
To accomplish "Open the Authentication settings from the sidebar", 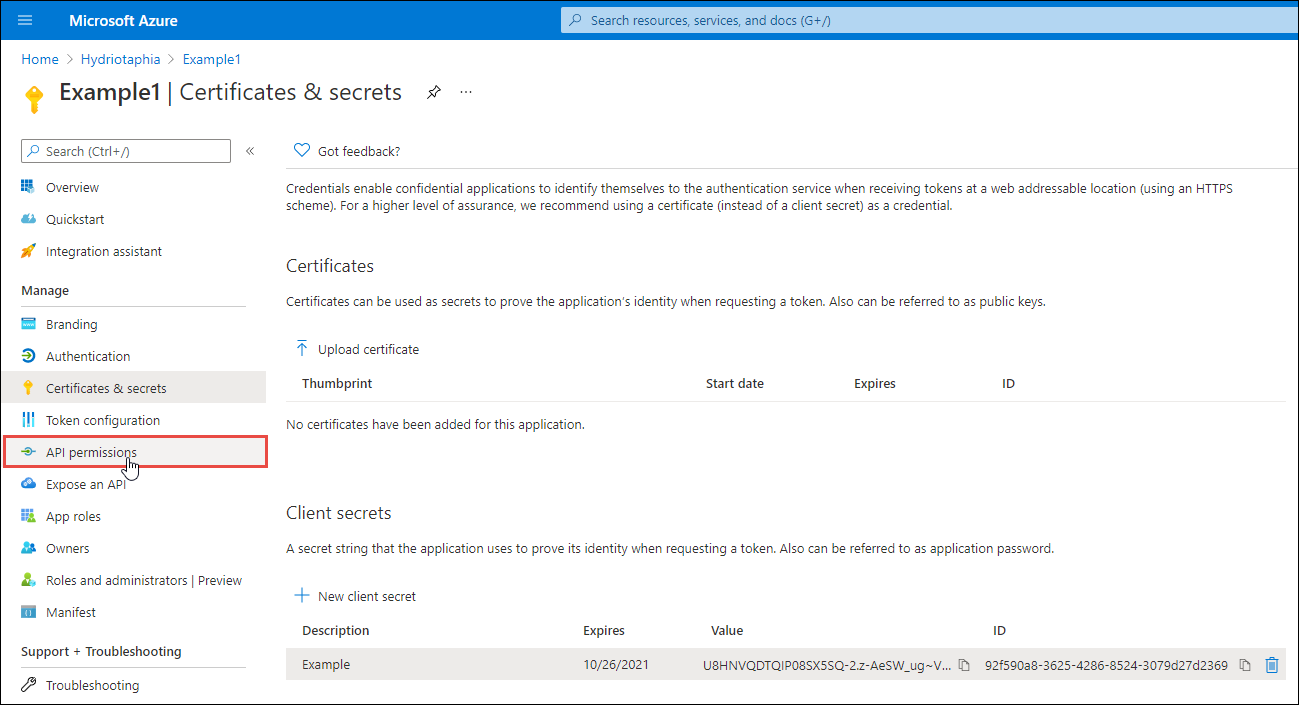I will (x=88, y=355).
